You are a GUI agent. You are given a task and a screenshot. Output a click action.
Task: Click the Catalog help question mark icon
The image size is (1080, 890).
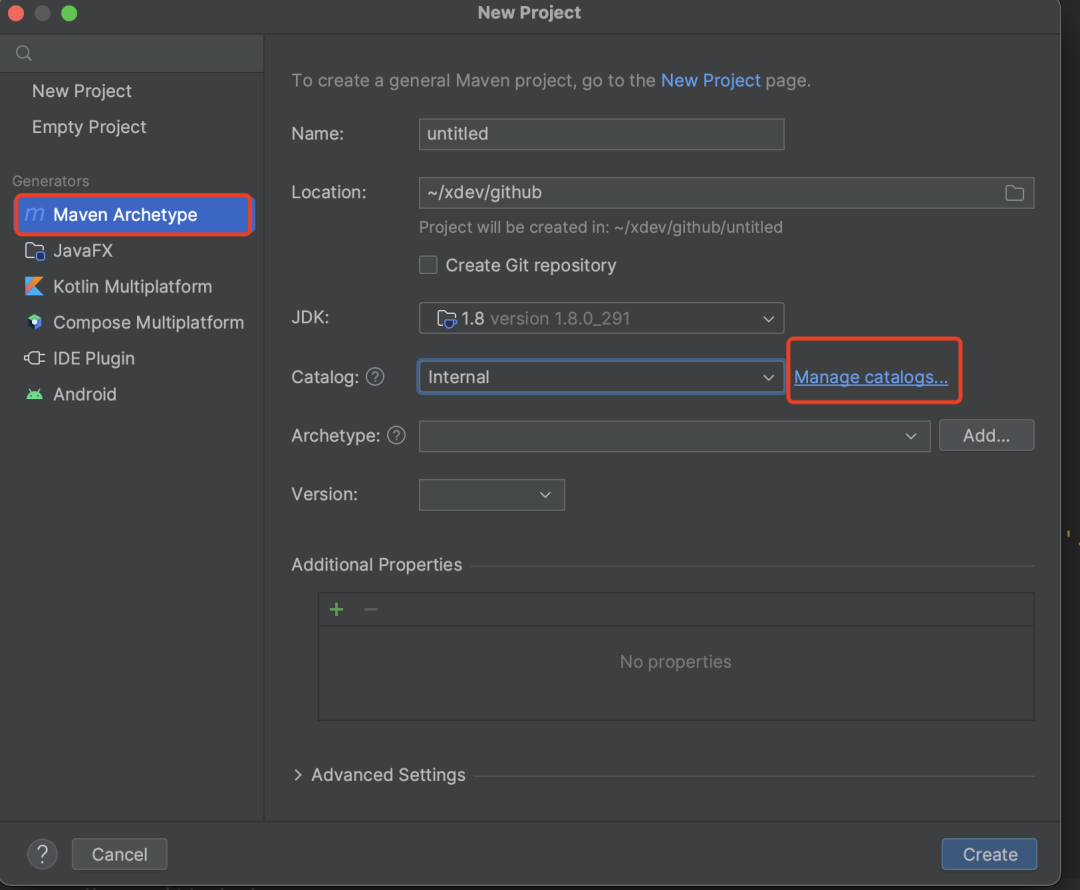[x=375, y=377]
